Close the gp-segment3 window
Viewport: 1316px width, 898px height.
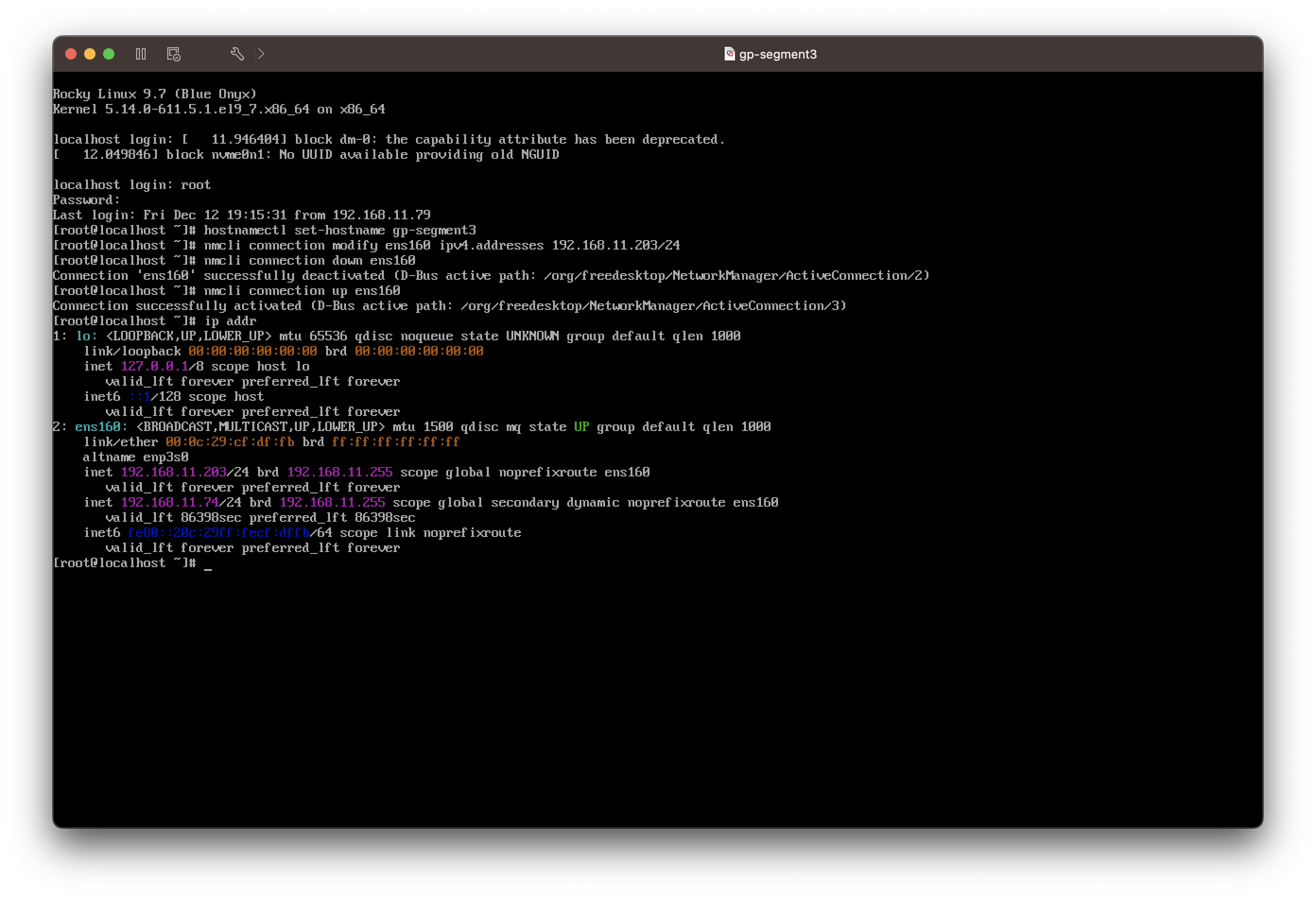click(71, 54)
